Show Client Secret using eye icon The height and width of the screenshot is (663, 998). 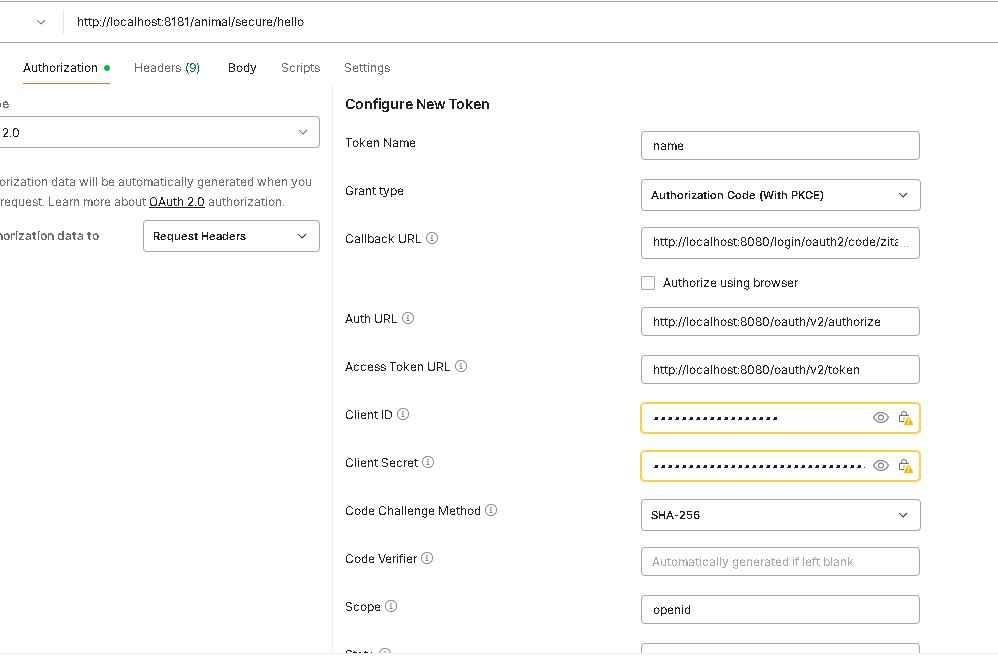point(881,466)
